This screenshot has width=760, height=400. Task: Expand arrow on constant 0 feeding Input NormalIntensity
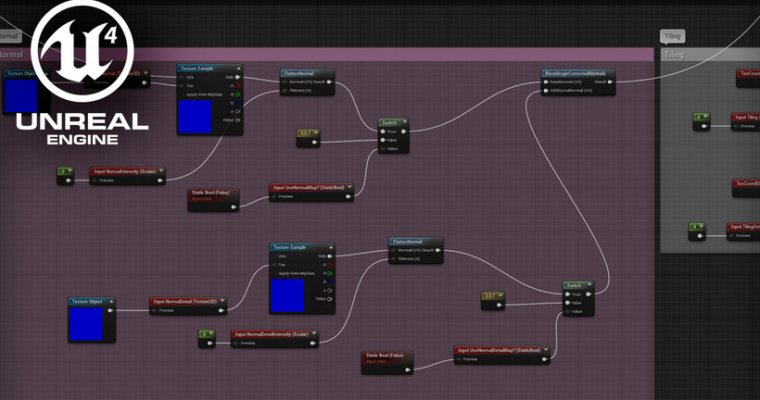[70, 171]
